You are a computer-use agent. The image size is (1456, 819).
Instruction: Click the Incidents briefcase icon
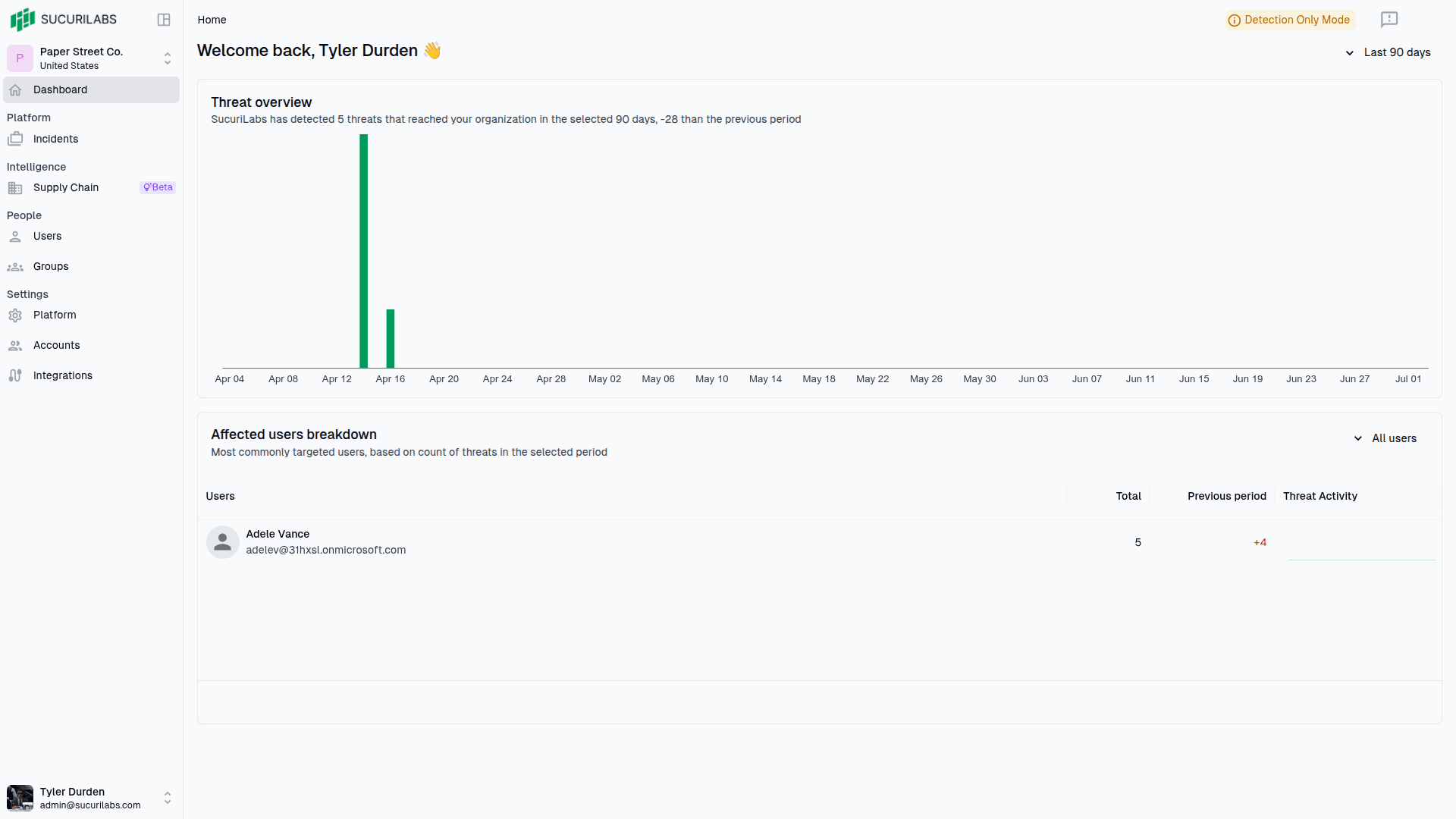coord(15,139)
